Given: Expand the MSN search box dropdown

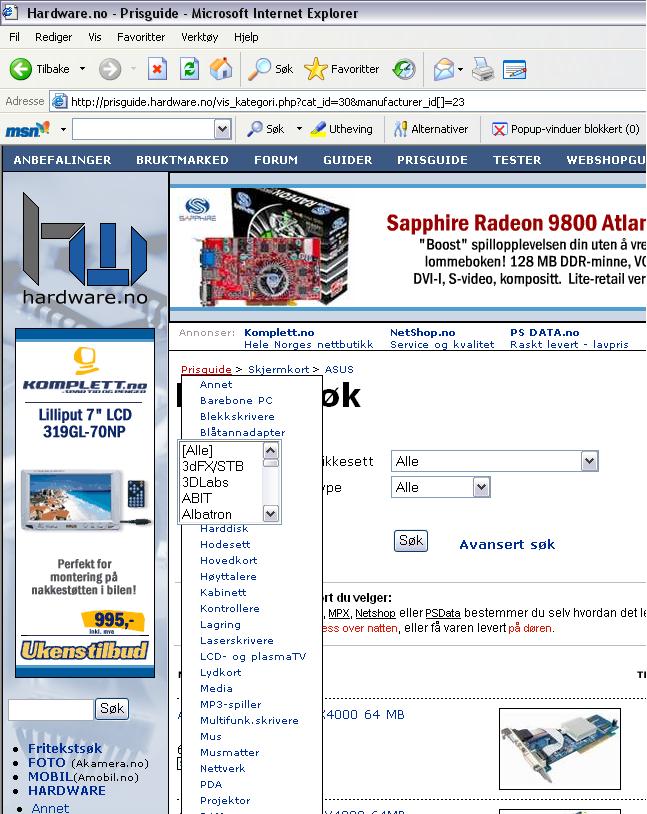Looking at the screenshot, I should coord(222,129).
